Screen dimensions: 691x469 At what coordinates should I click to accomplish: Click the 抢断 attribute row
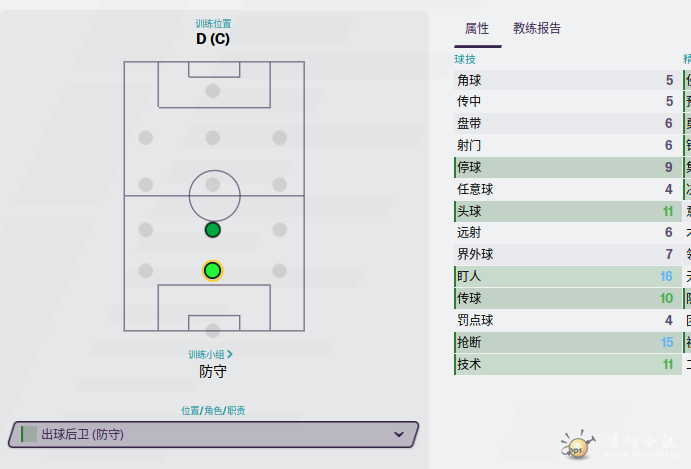[x=568, y=342]
